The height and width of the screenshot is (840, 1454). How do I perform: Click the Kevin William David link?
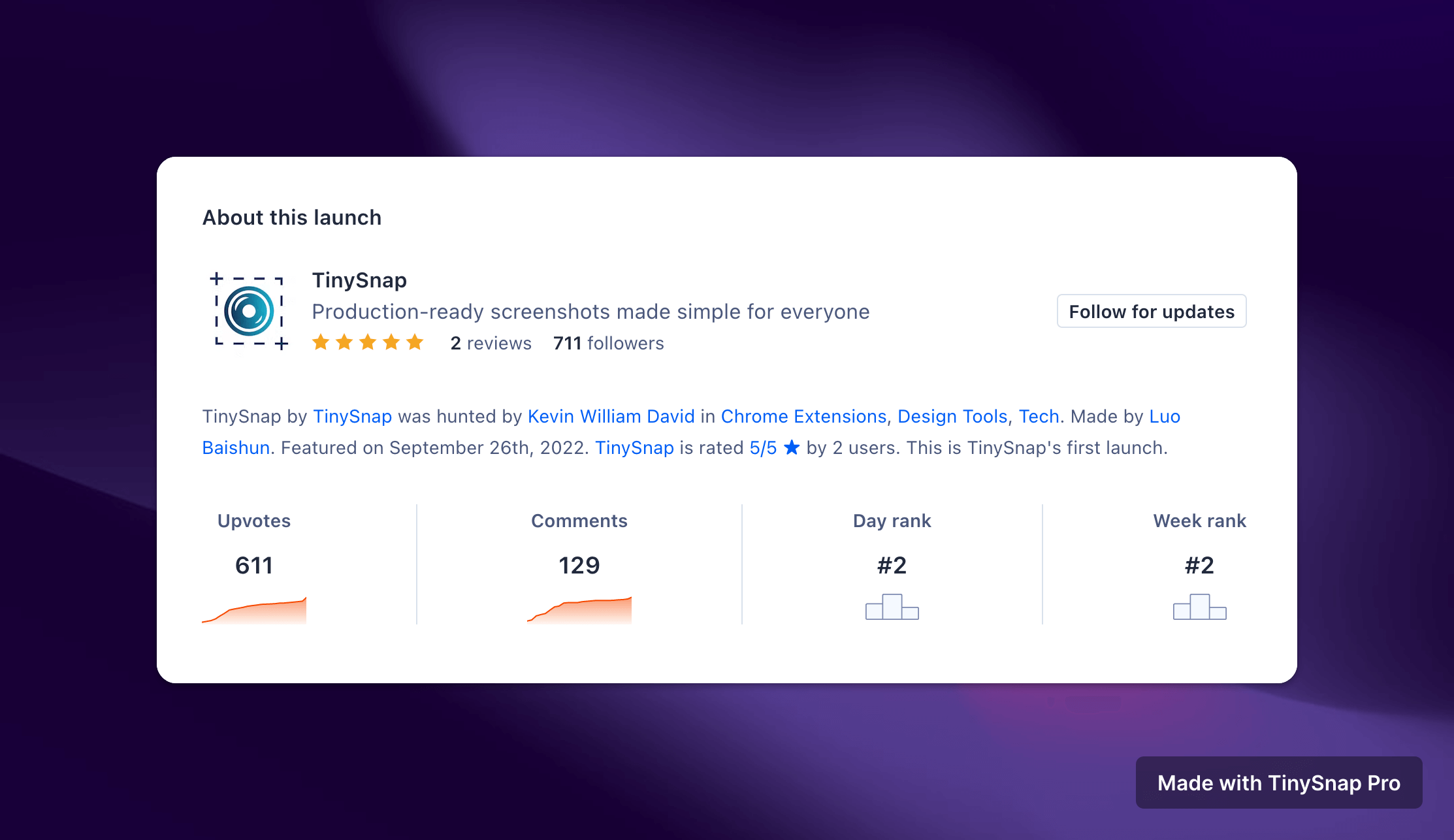point(610,416)
